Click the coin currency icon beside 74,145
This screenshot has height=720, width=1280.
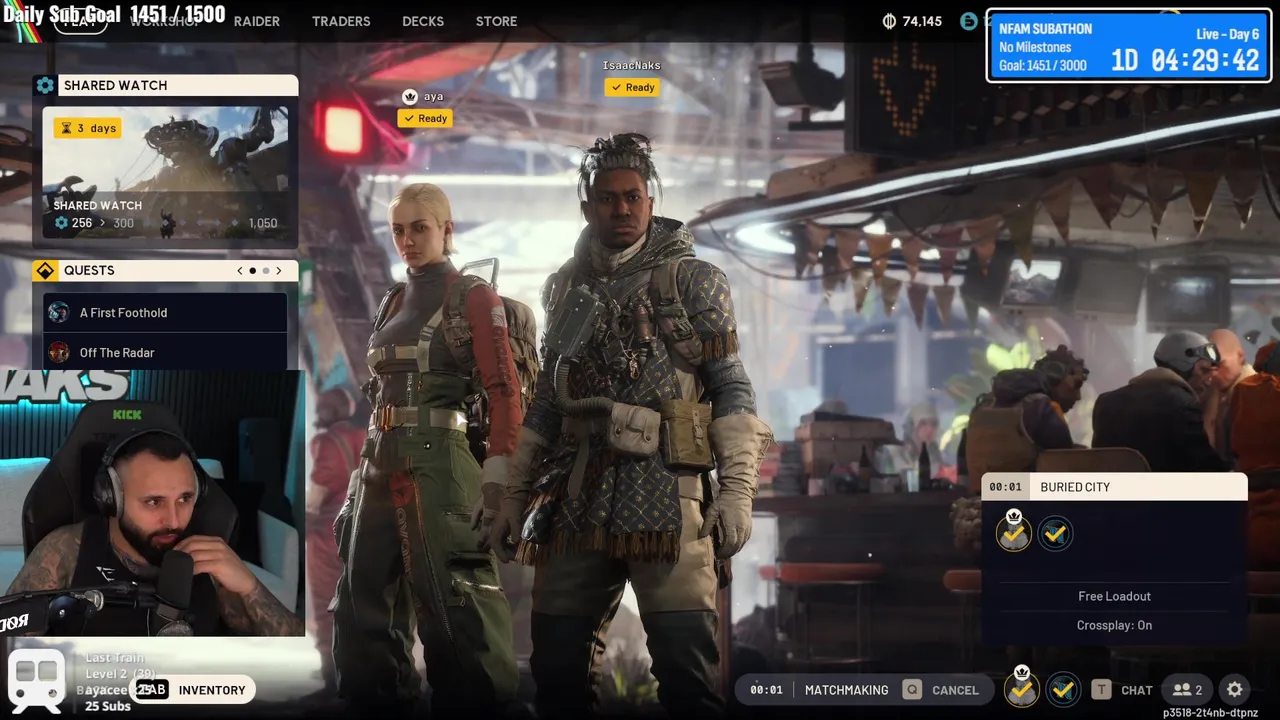[x=890, y=21]
